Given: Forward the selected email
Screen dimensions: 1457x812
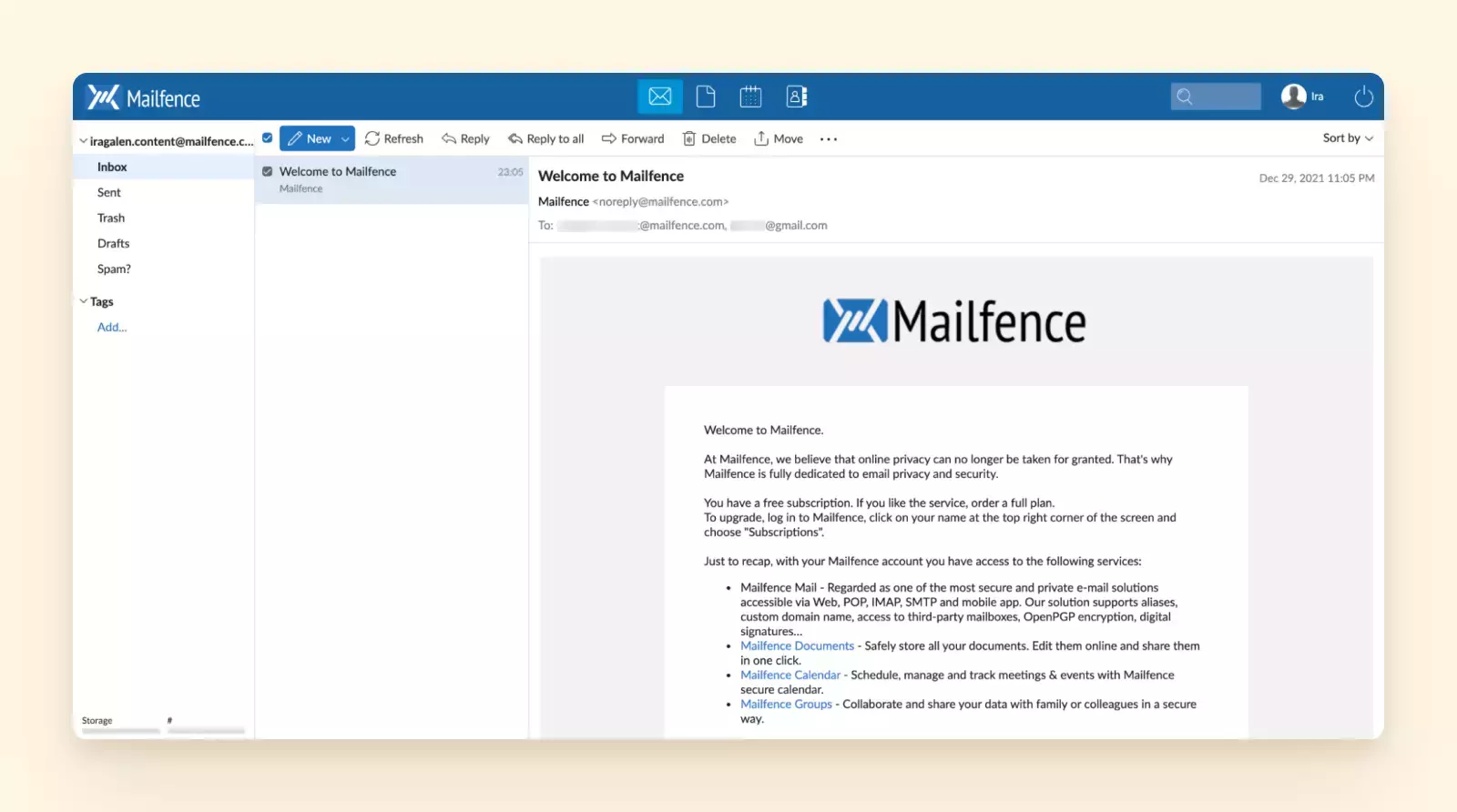Looking at the screenshot, I should click(x=633, y=138).
